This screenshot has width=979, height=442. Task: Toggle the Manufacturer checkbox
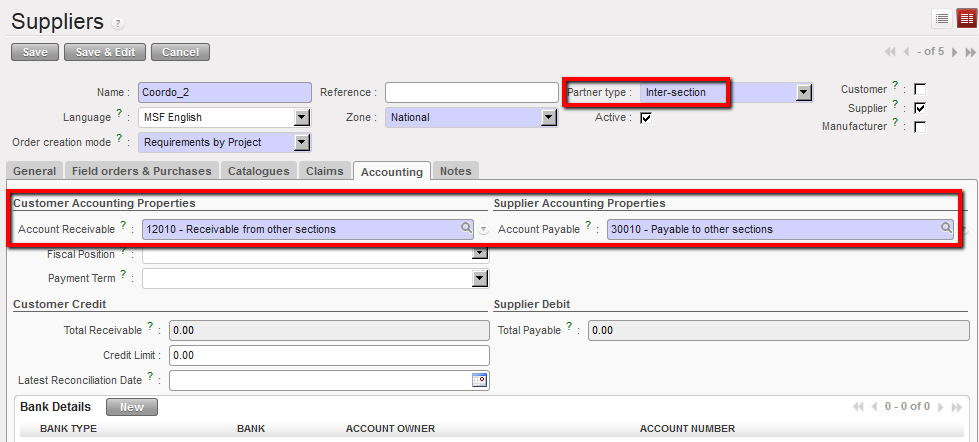click(x=919, y=127)
